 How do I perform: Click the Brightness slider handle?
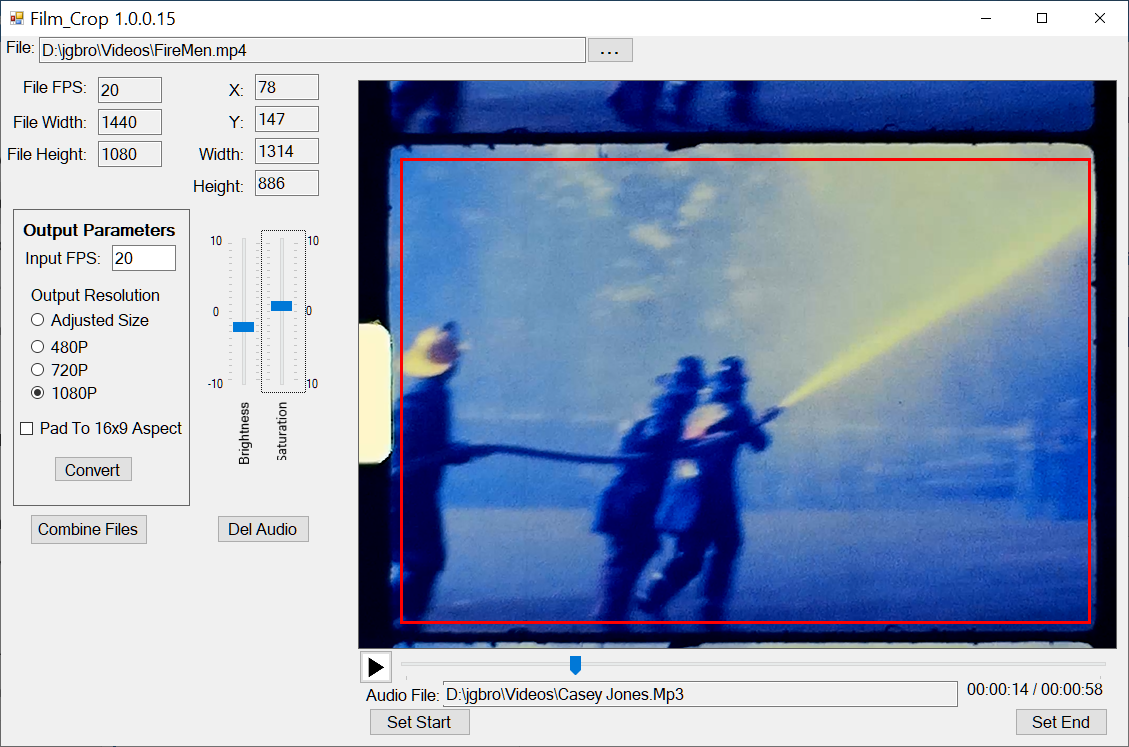[243, 327]
